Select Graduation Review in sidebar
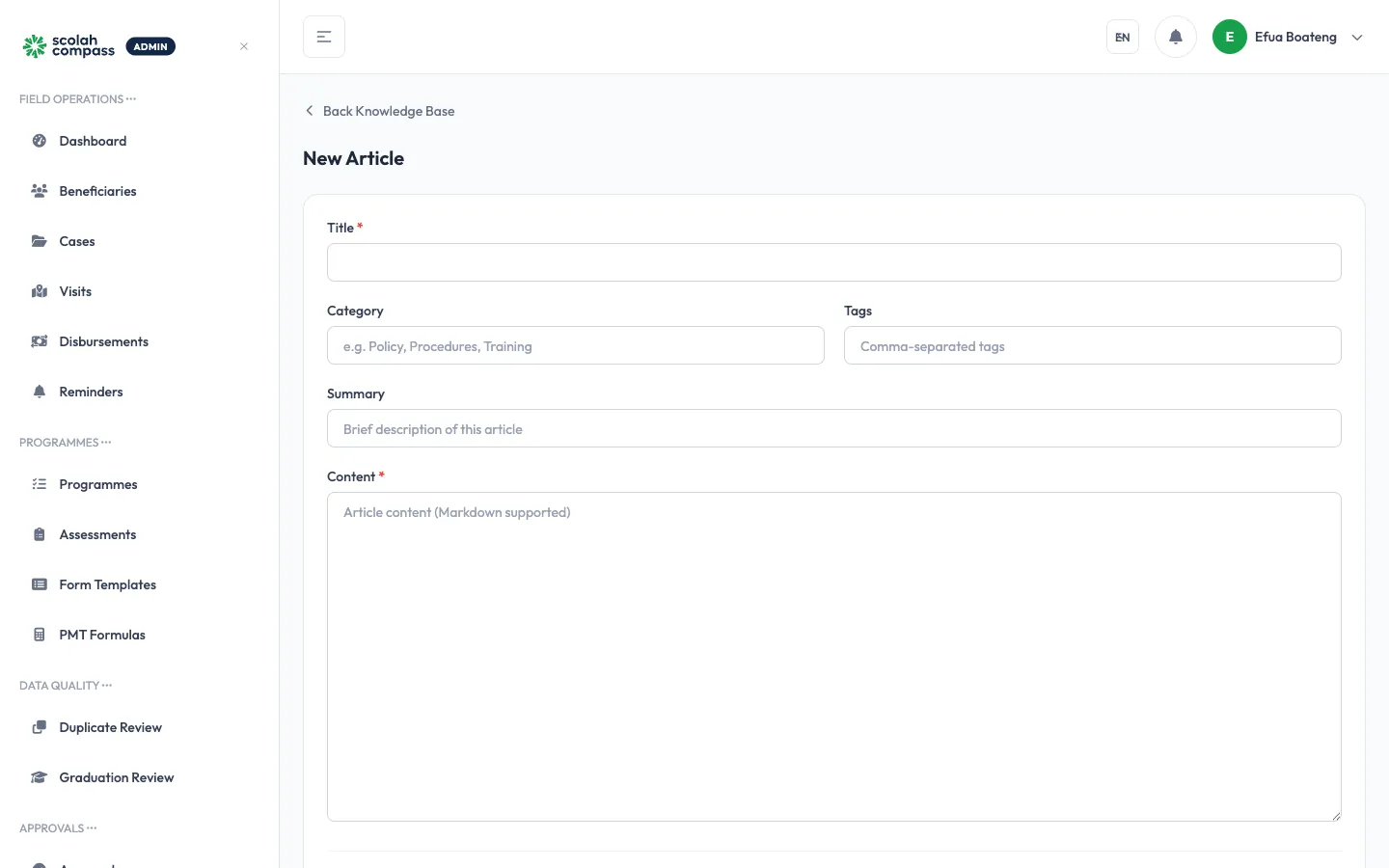Viewport: 1389px width, 868px height. 139,777
